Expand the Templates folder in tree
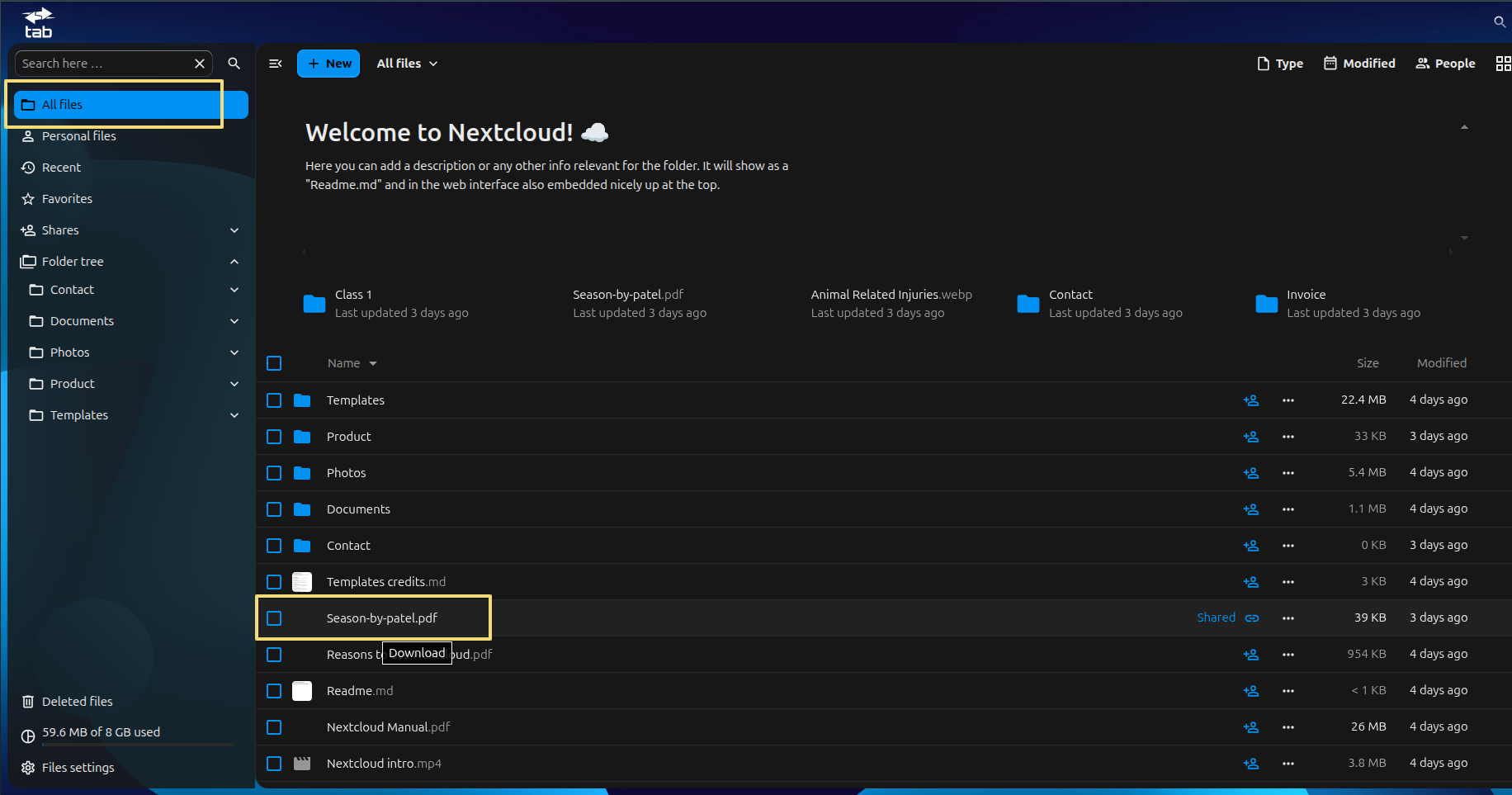Screen dimensions: 1512x795 click(234, 415)
